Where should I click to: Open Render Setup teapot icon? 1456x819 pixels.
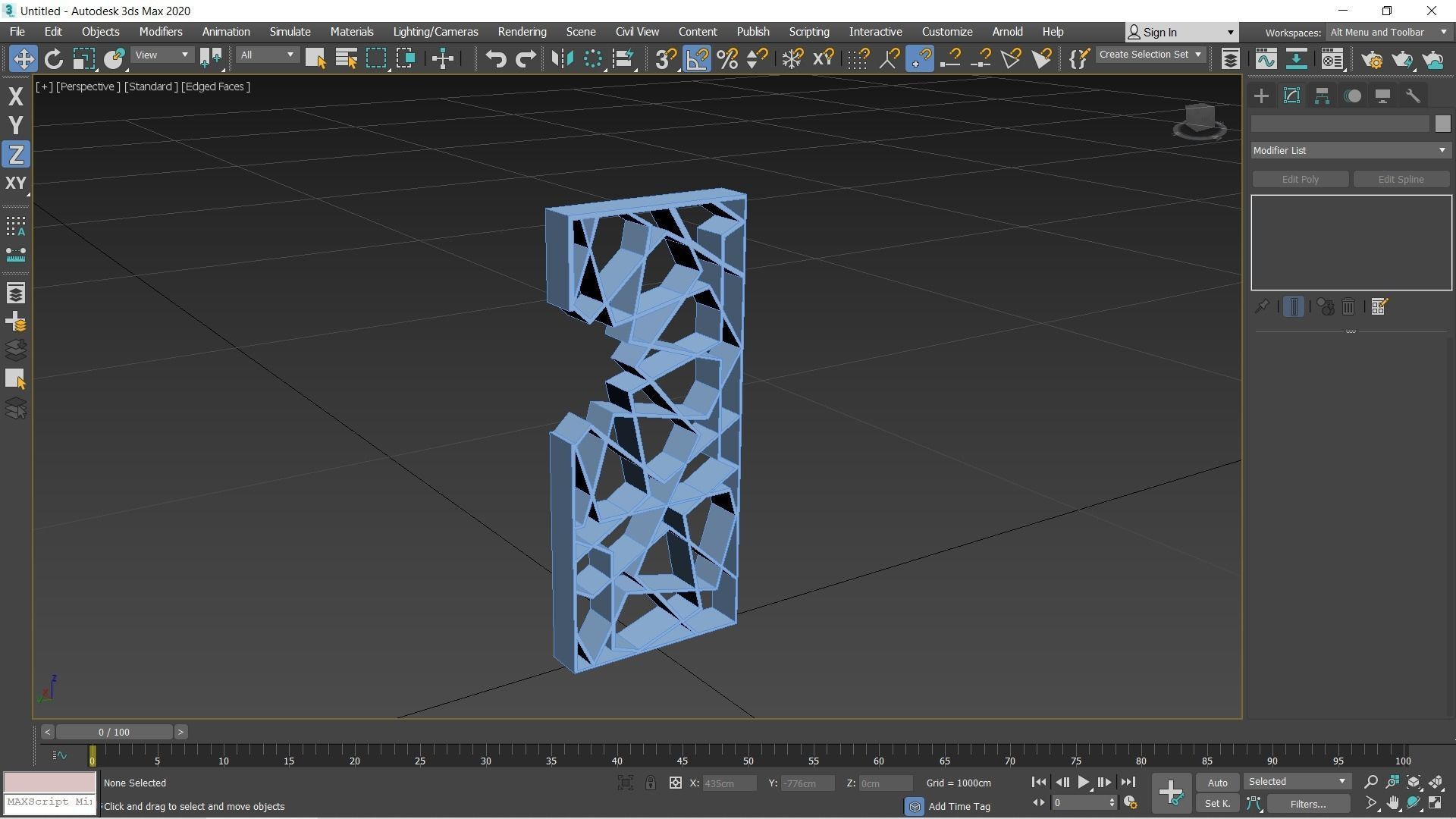click(1371, 58)
